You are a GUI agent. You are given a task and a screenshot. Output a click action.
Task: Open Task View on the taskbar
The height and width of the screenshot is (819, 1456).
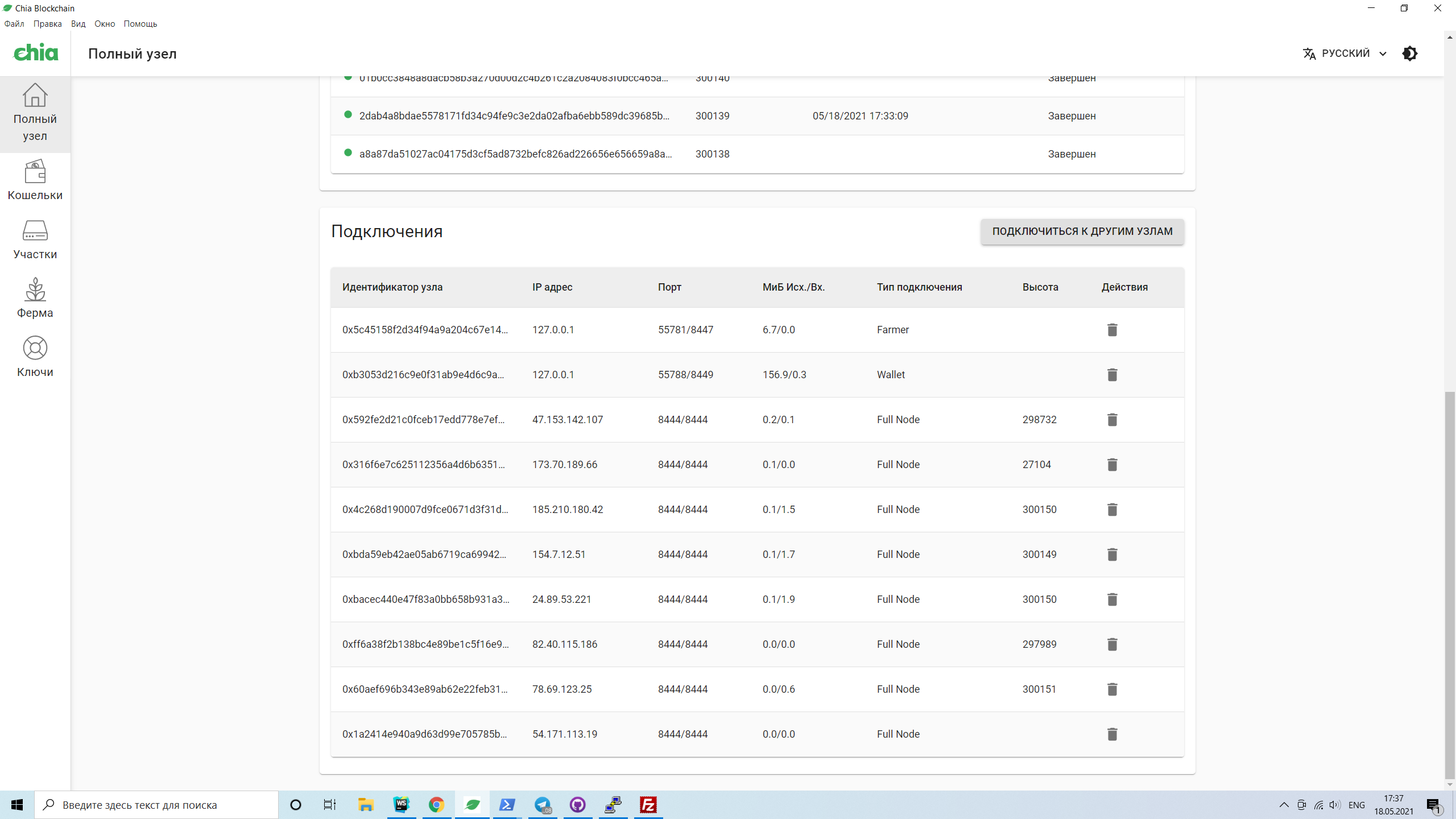coord(330,805)
